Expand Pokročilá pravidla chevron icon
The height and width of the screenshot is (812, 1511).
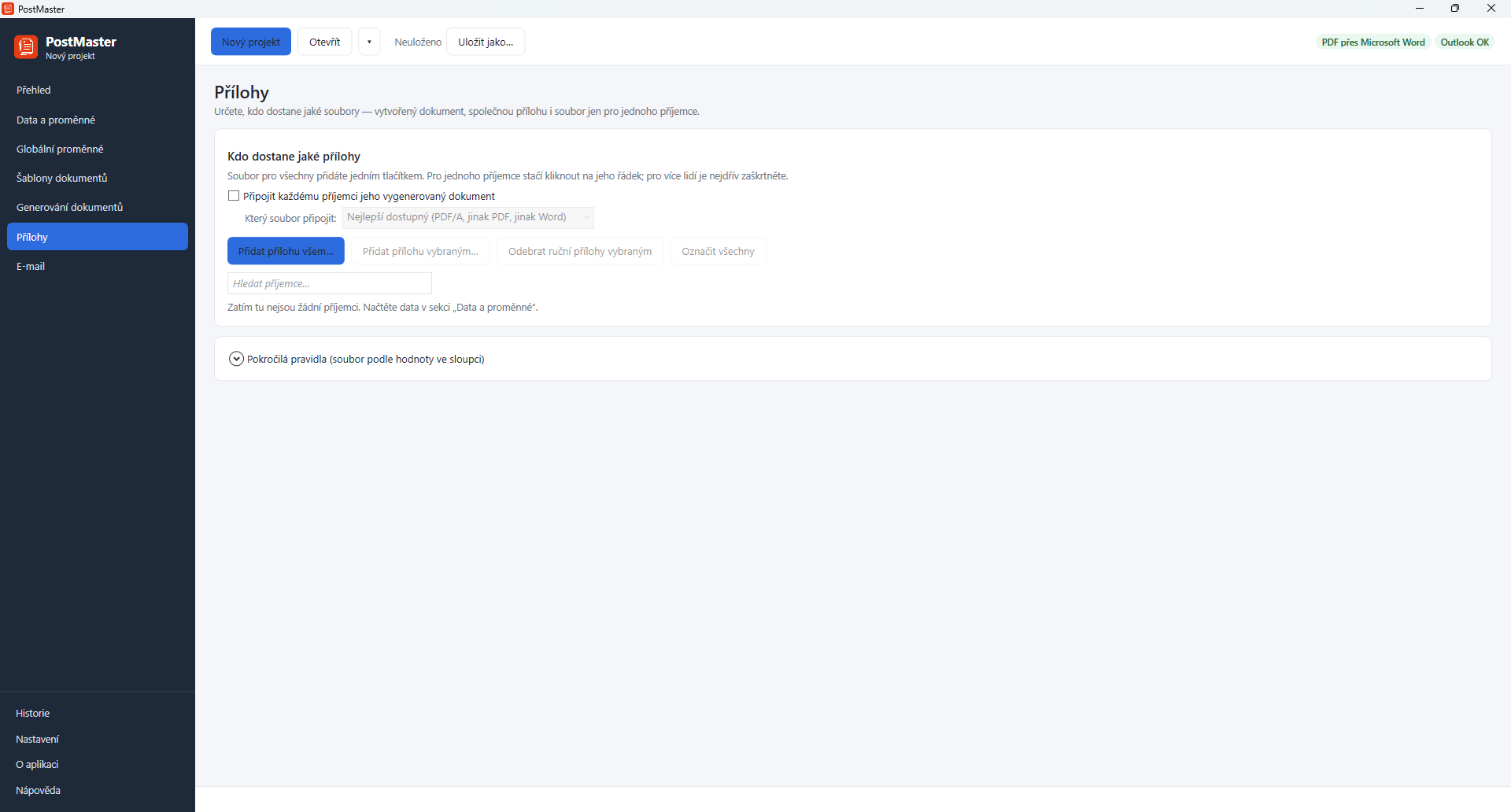(236, 359)
